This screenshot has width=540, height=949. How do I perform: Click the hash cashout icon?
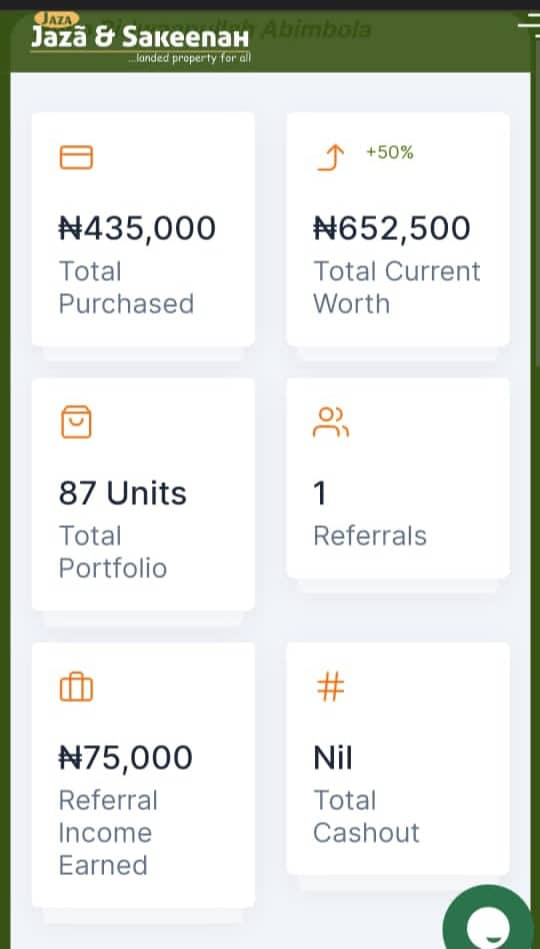(x=331, y=688)
